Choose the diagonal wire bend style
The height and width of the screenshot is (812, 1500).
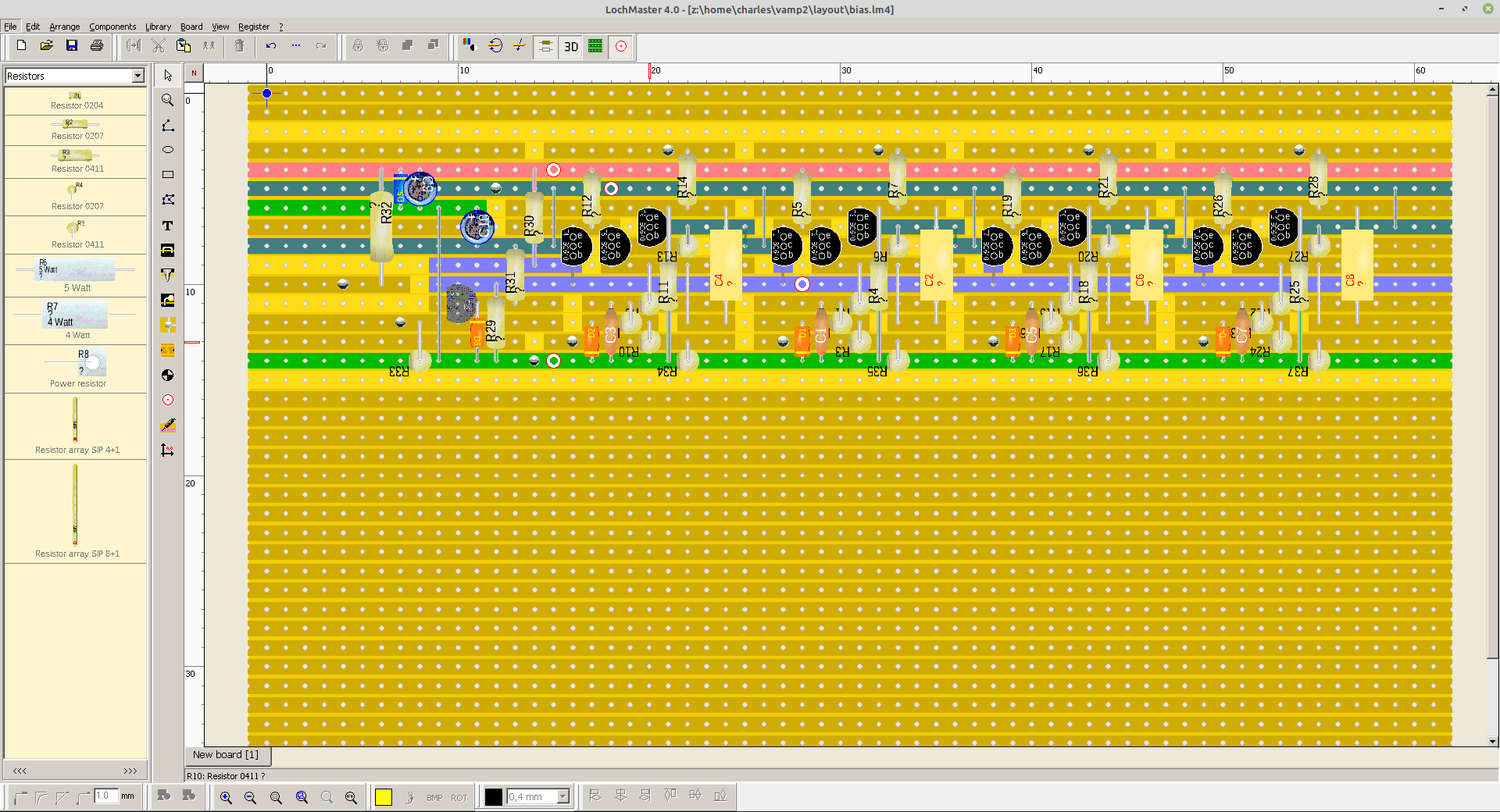pyautogui.click(x=62, y=797)
